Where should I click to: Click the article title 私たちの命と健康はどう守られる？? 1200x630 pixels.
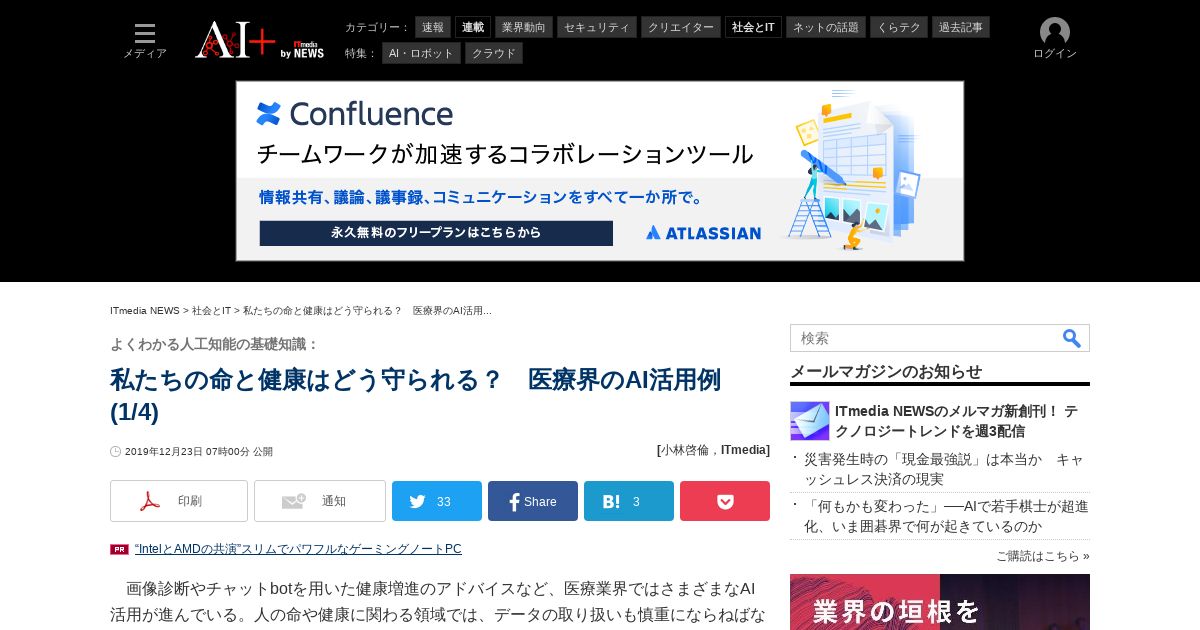coord(415,395)
